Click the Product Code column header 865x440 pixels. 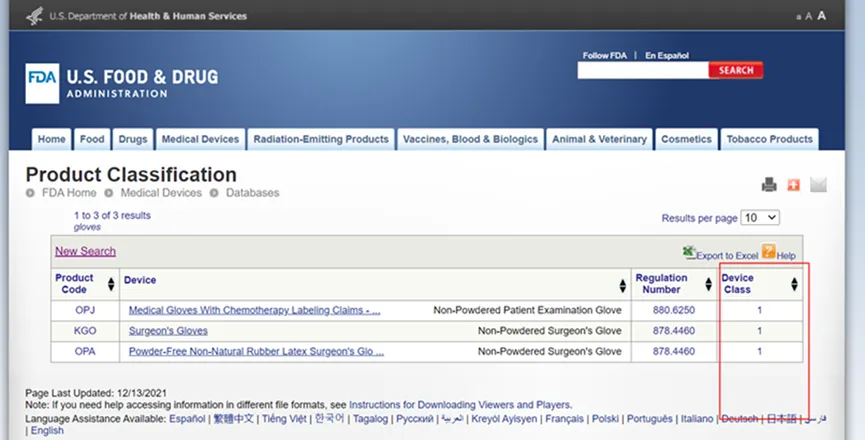pyautogui.click(x=74, y=284)
